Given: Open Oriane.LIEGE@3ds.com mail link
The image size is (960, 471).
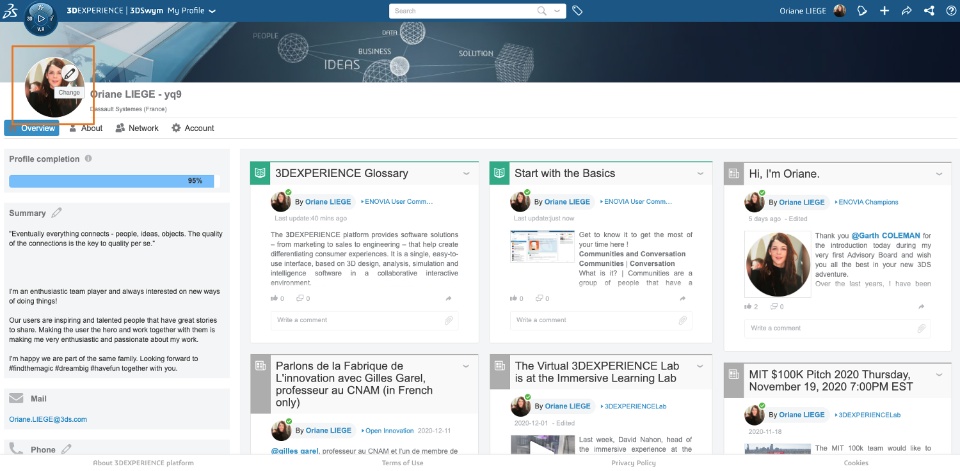Looking at the screenshot, I should point(48,420).
